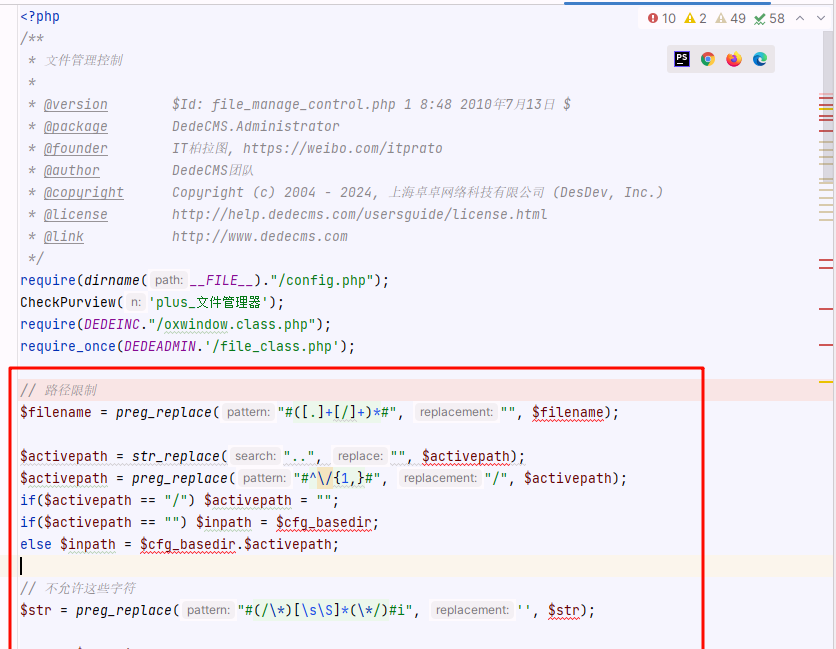Click the @link doc tag
Screen dimensions: 836x649
click(63, 236)
